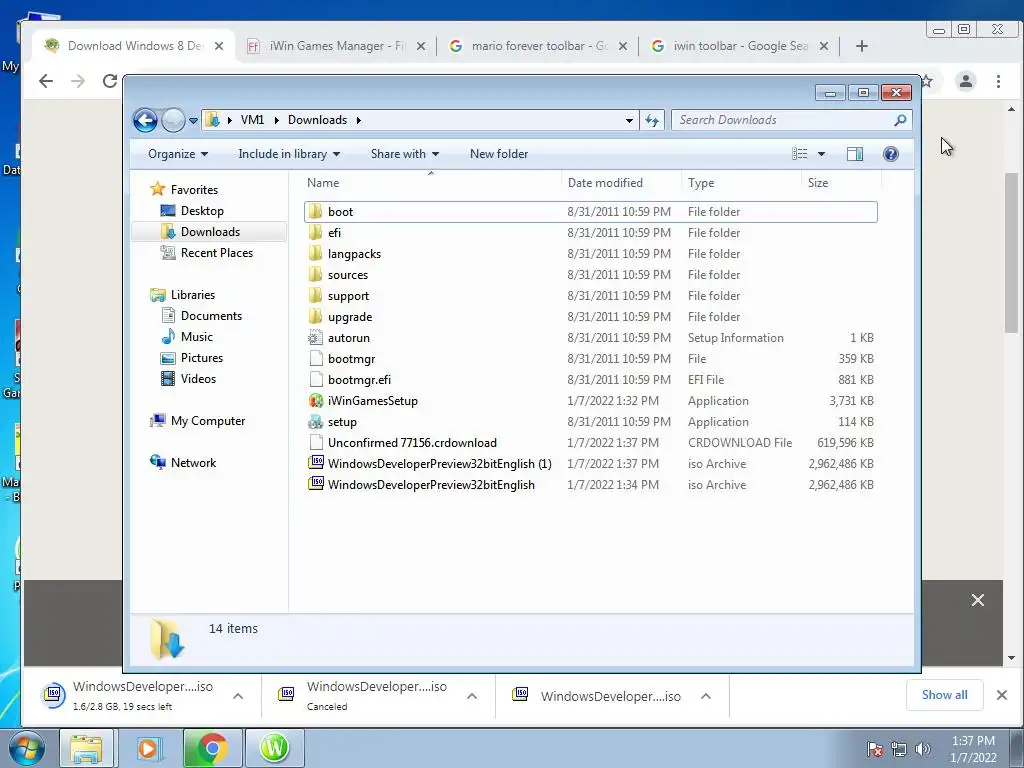
Task: Select the upgrade folder row
Action: (590, 317)
